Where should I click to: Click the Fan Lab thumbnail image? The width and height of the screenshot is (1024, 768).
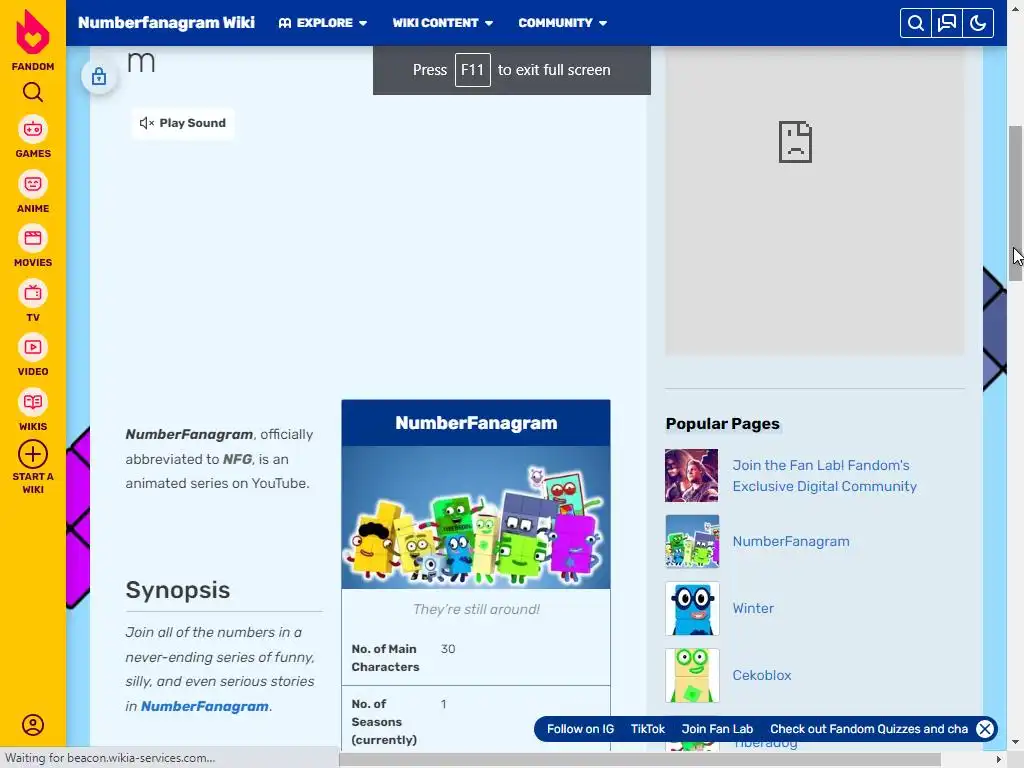692,475
